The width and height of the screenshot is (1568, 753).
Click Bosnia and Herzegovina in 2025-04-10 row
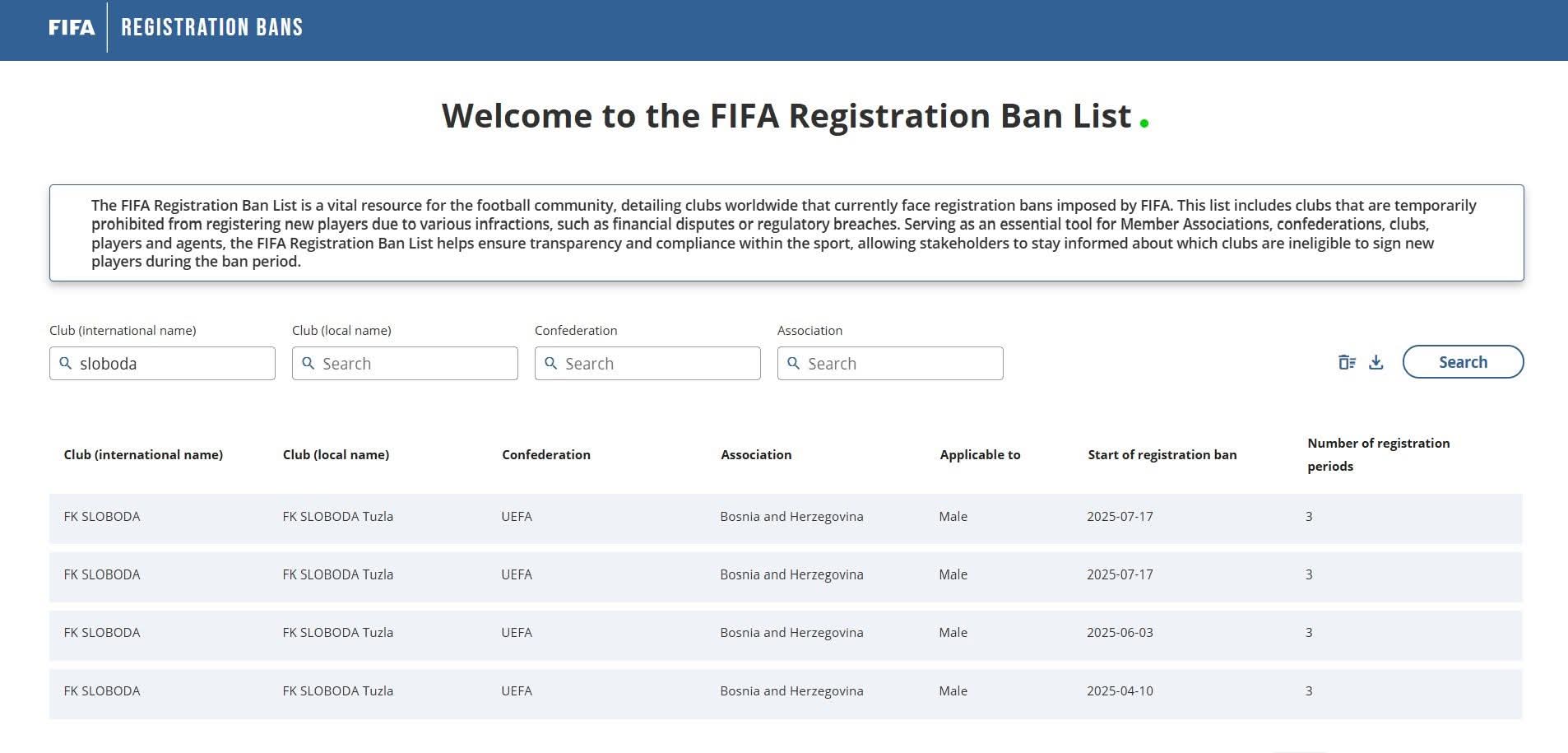coord(791,691)
